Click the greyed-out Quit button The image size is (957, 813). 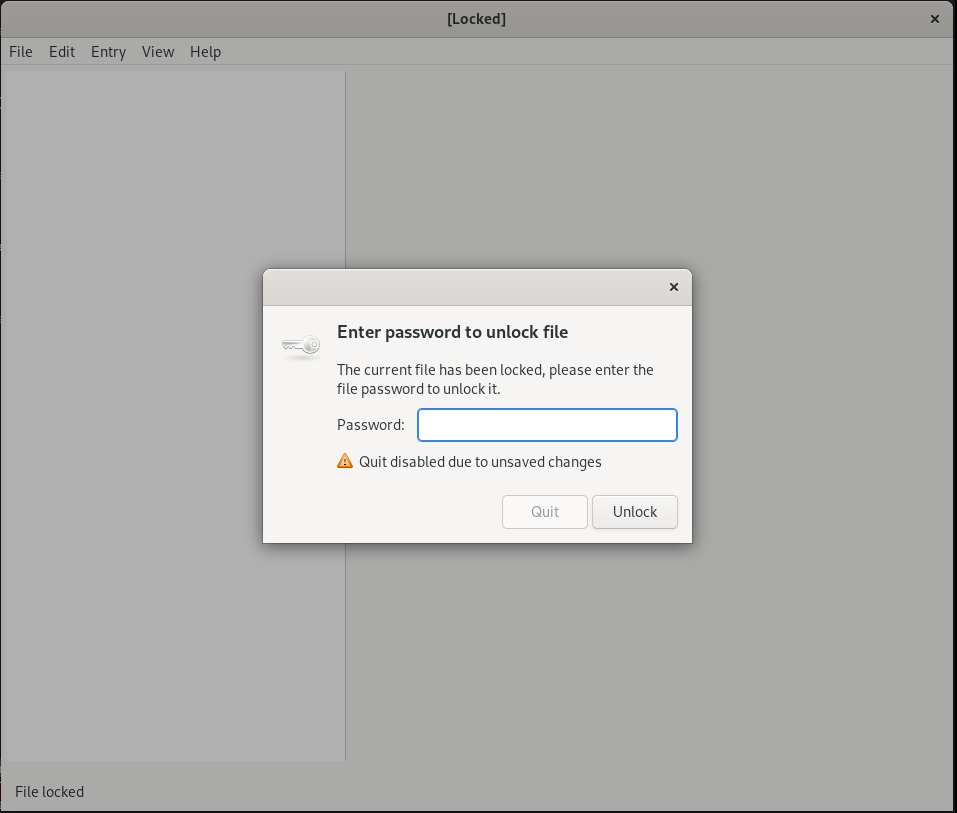coord(545,512)
